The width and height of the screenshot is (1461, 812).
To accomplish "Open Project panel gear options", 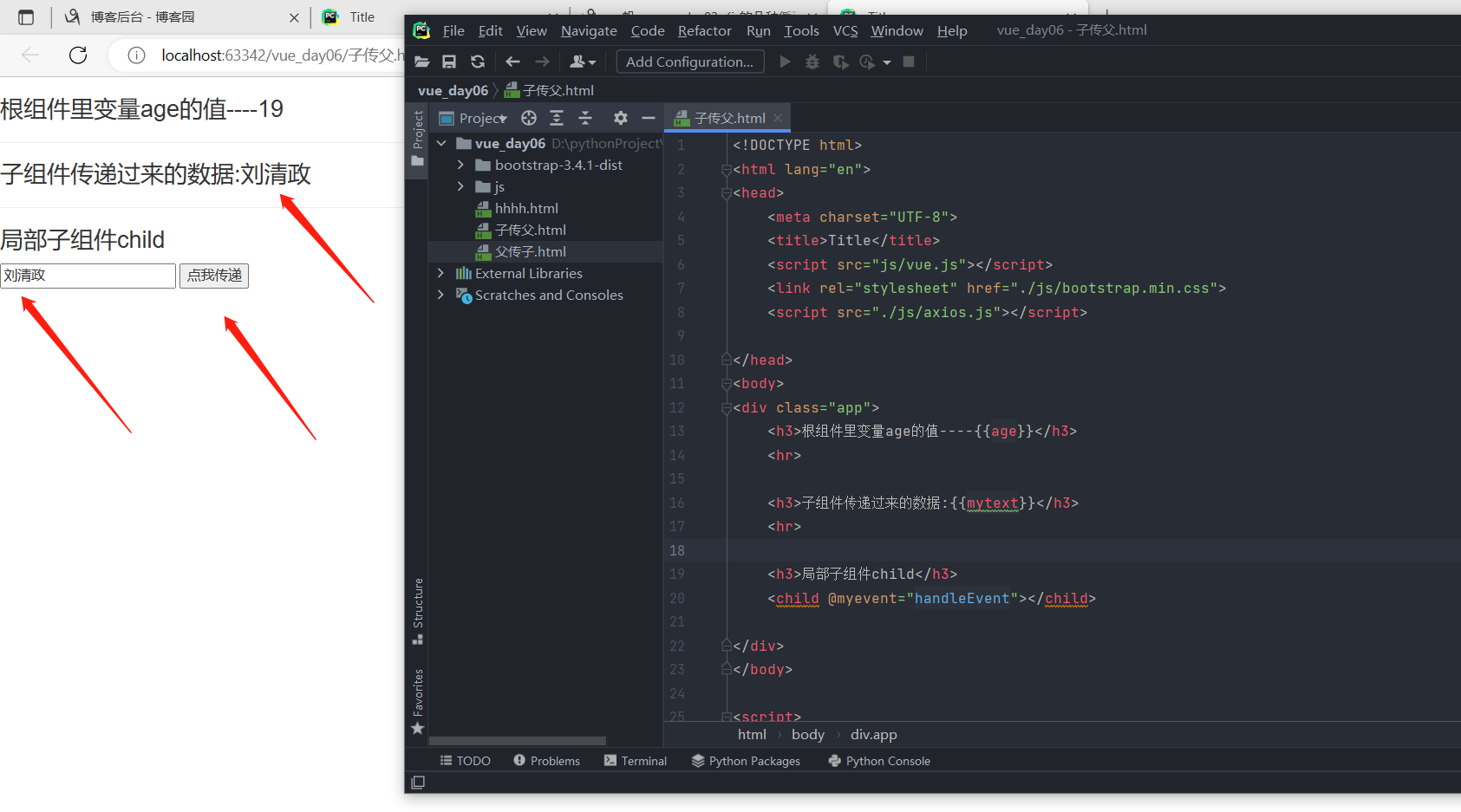I will (620, 118).
